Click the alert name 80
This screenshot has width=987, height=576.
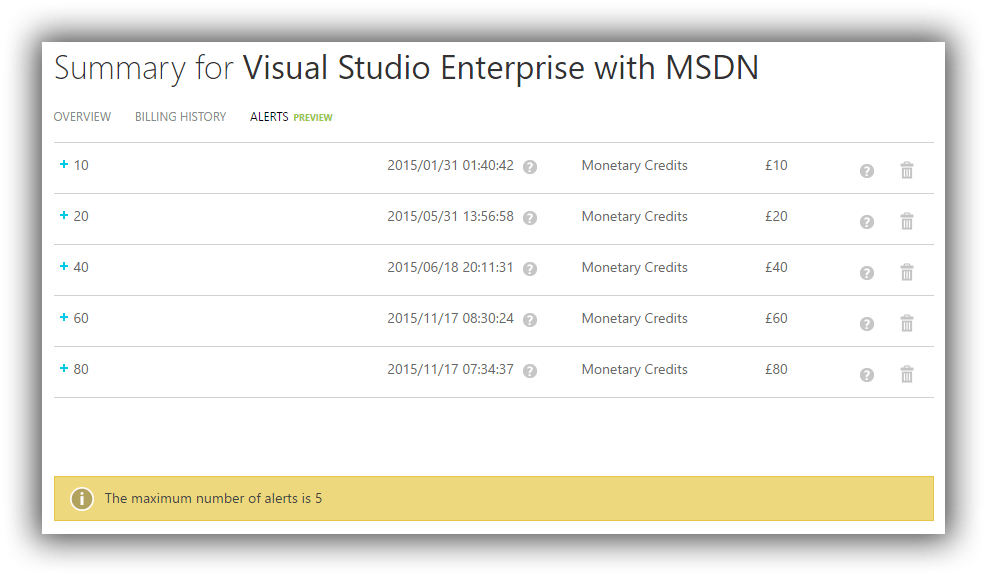(81, 370)
